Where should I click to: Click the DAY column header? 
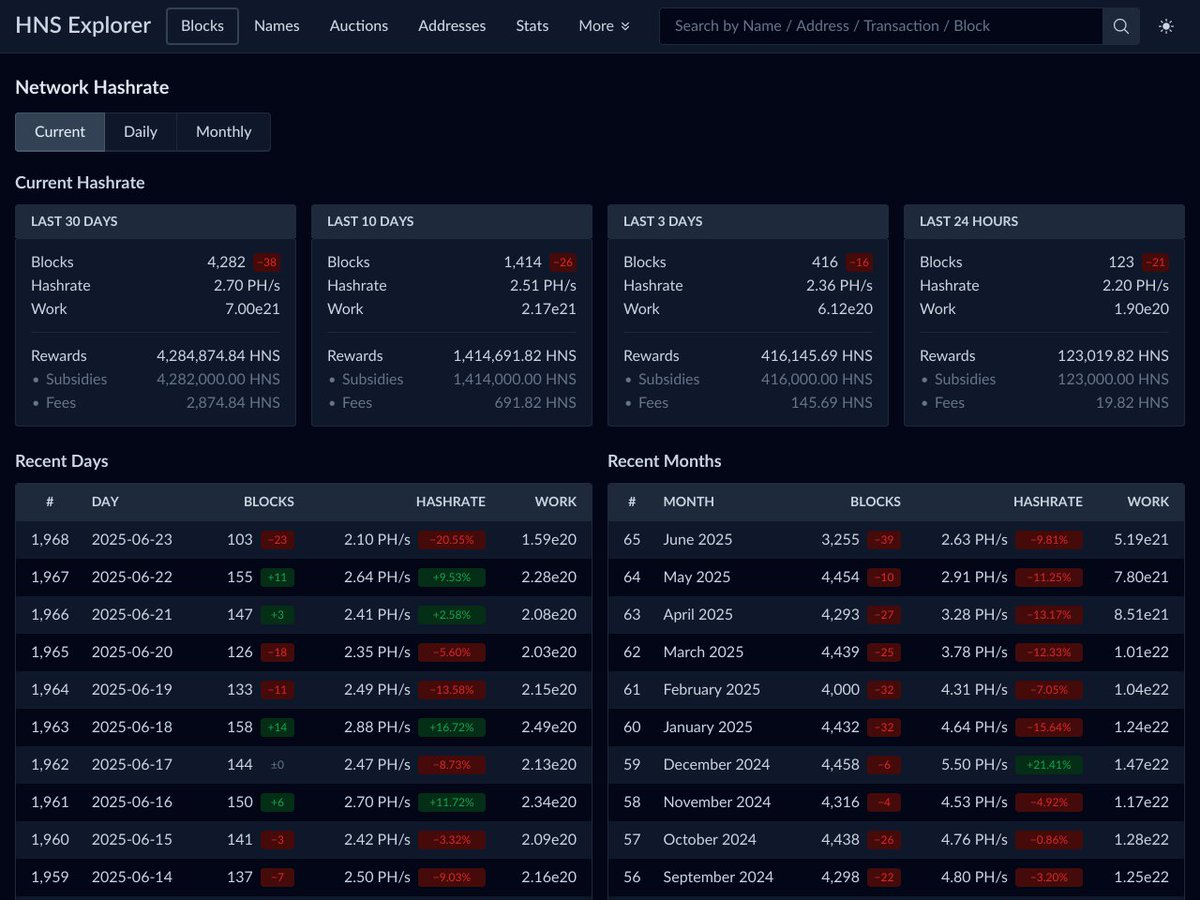point(105,502)
